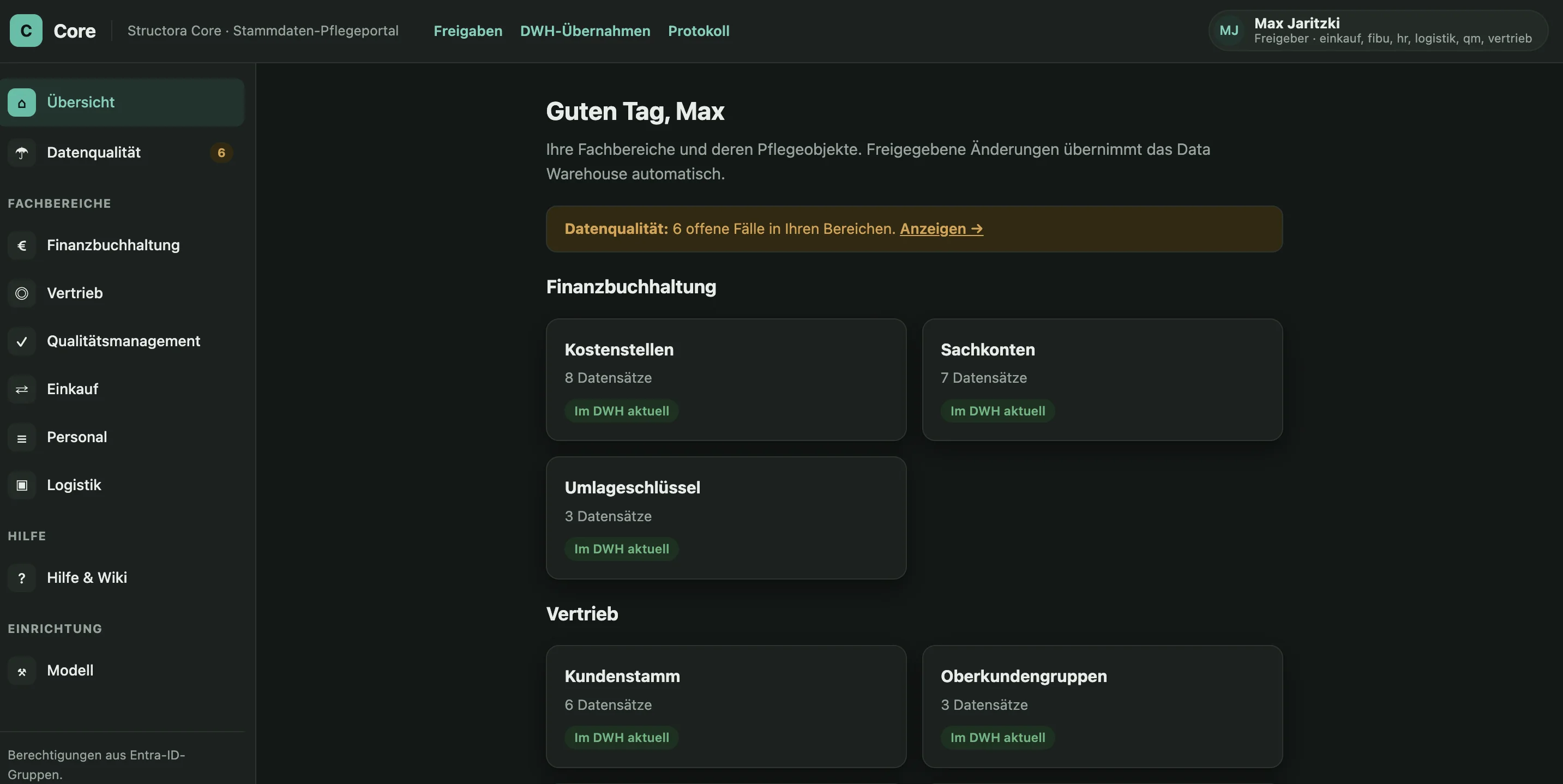This screenshot has height=784, width=1563.
Task: Click the Vertrieb target icon
Action: point(22,293)
